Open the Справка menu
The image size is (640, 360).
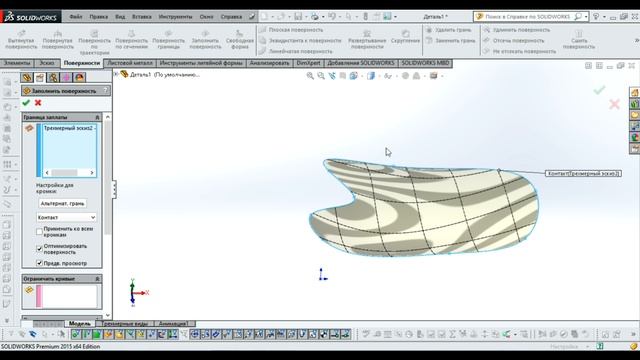(x=231, y=17)
